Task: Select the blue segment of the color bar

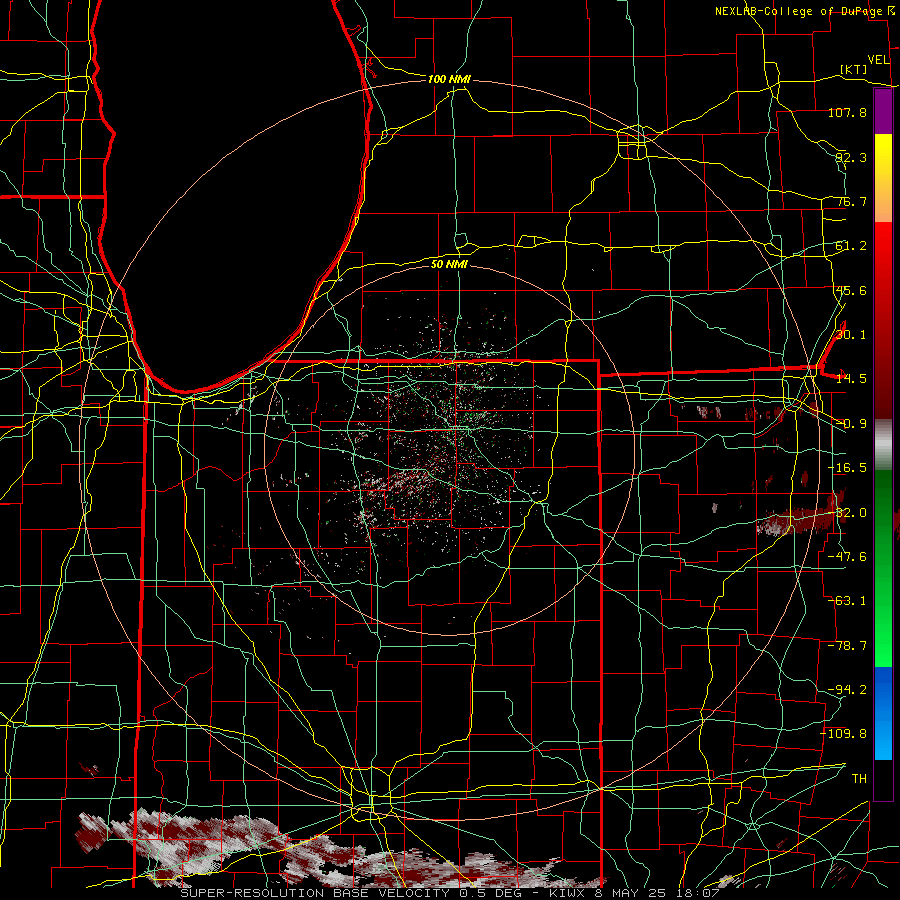Action: coord(883,713)
